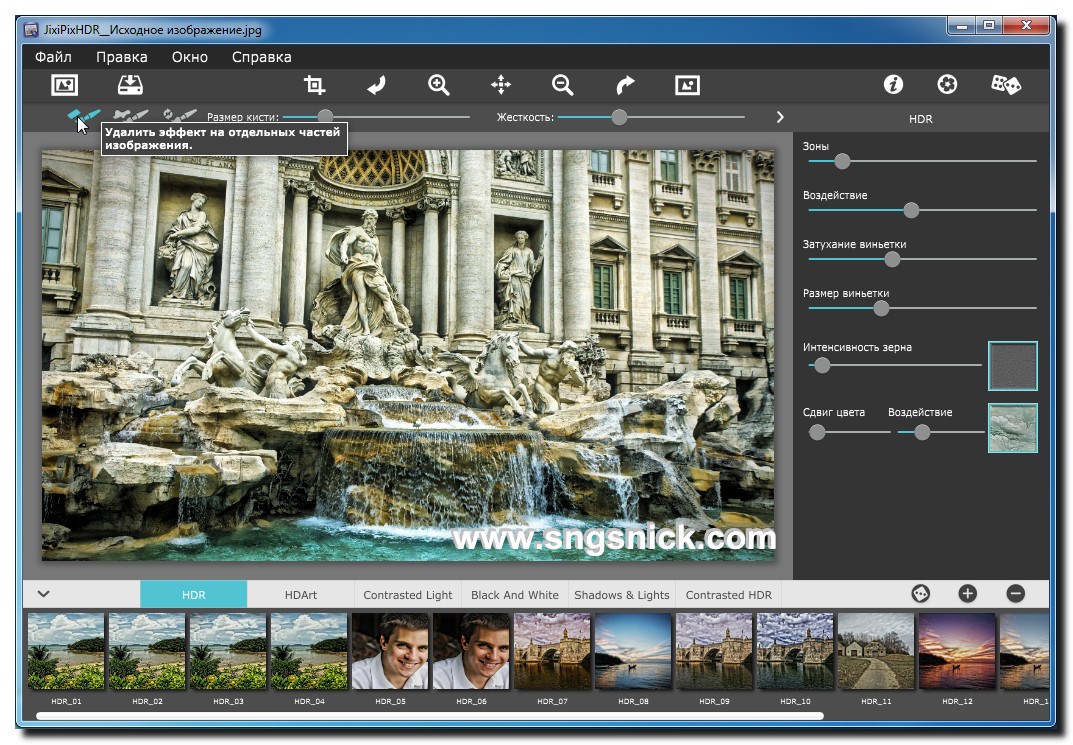Screen dimensions: 1073x745
Task: Choose the HDR_08 preset thumbnail
Action: coord(633,651)
